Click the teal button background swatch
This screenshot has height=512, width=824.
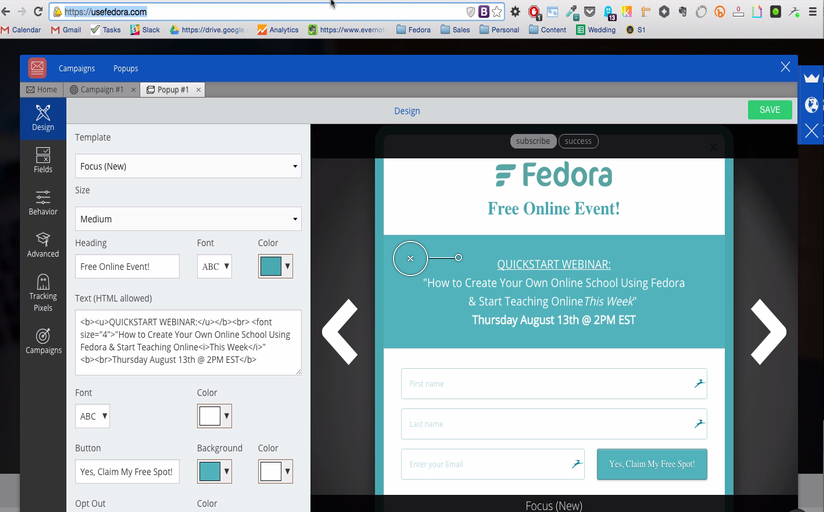coord(210,472)
